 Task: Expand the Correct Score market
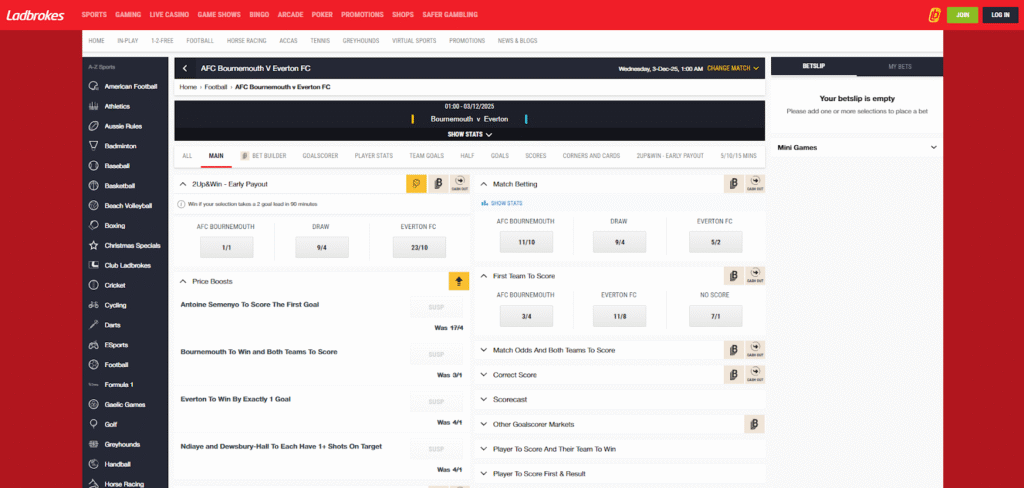point(515,375)
